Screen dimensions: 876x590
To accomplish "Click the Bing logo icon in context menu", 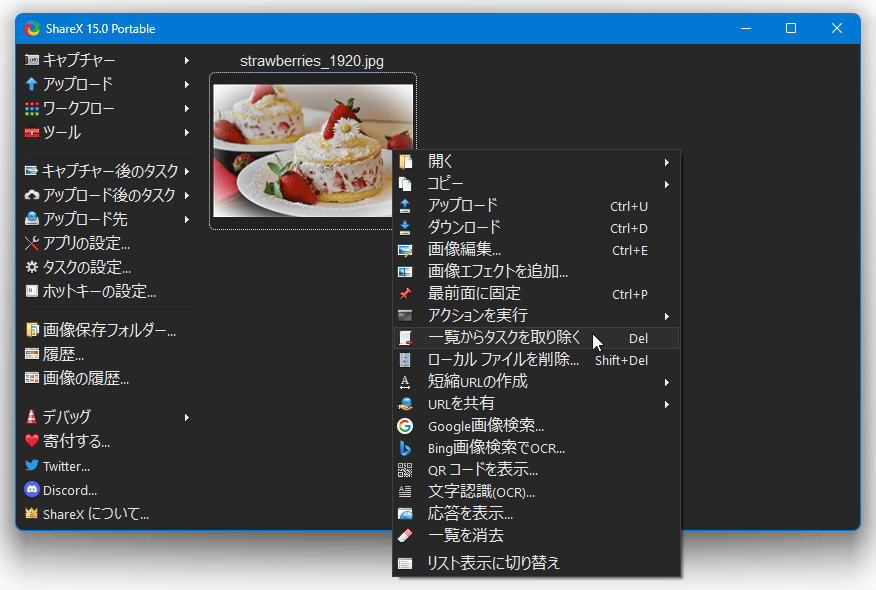I will 405,448.
